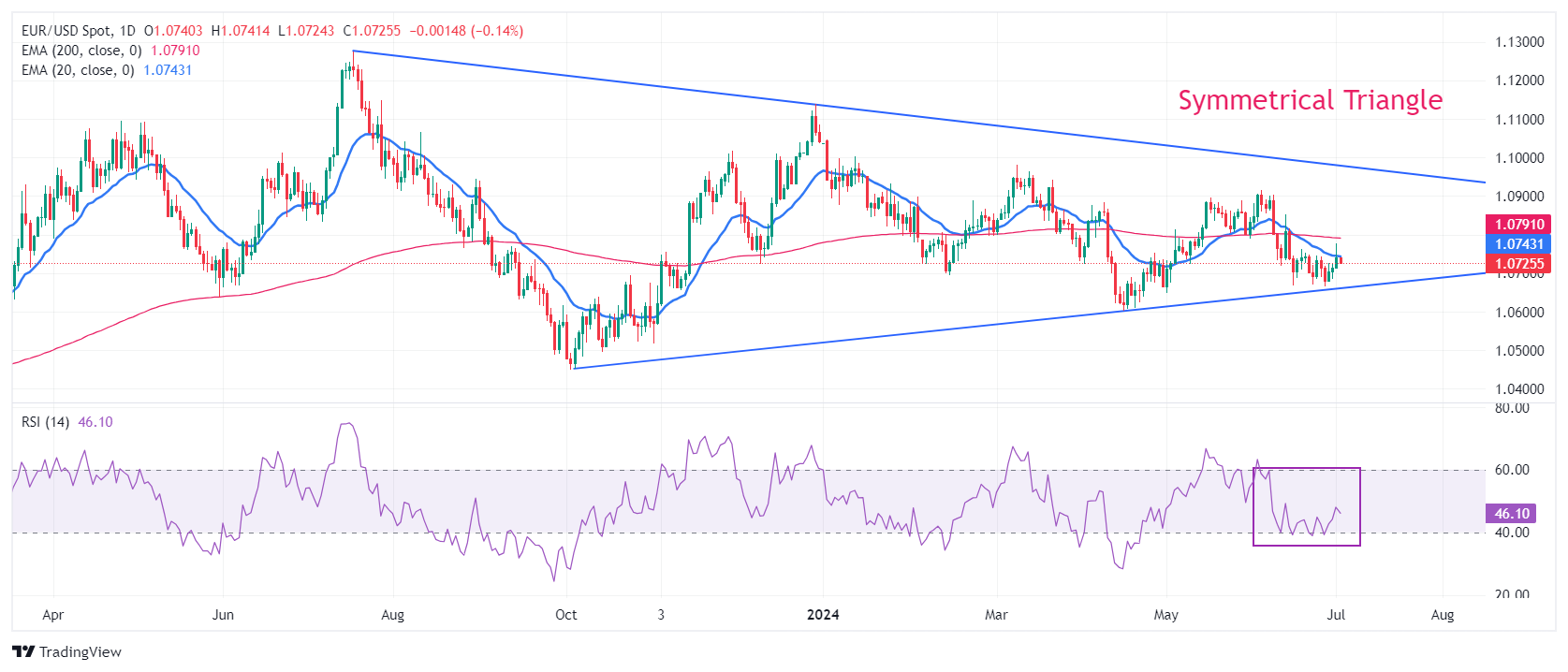Click the red 1.07255 current price label

coord(1518,264)
